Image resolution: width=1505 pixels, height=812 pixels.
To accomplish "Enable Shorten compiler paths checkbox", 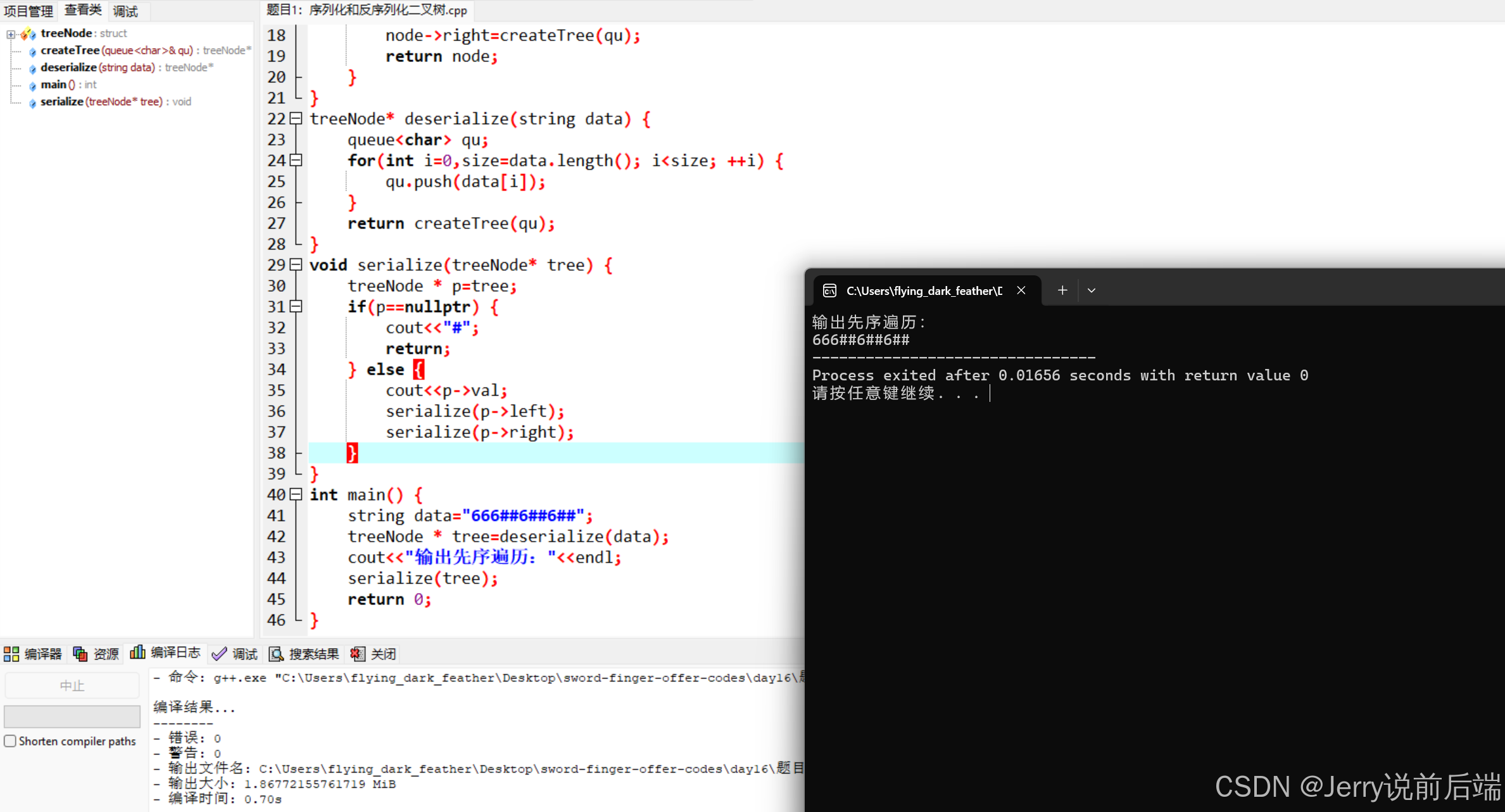I will pyautogui.click(x=10, y=740).
